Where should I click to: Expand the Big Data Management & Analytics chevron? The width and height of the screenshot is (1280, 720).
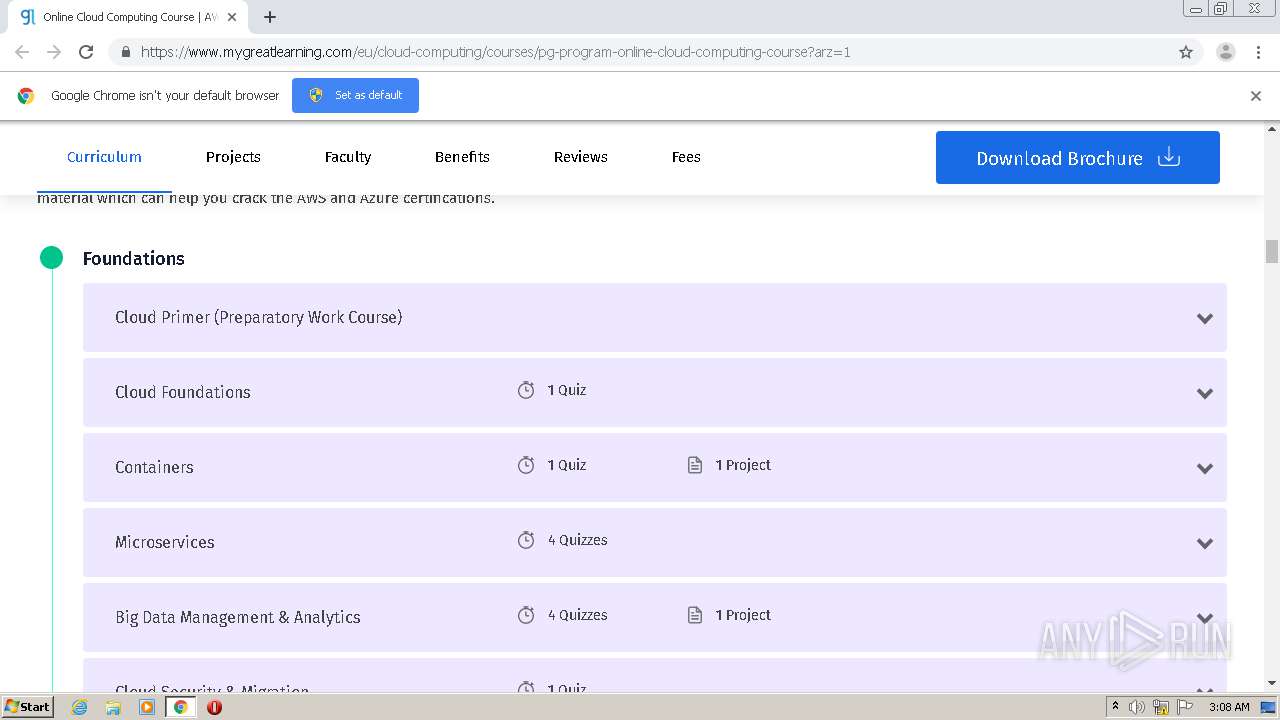pos(1205,618)
